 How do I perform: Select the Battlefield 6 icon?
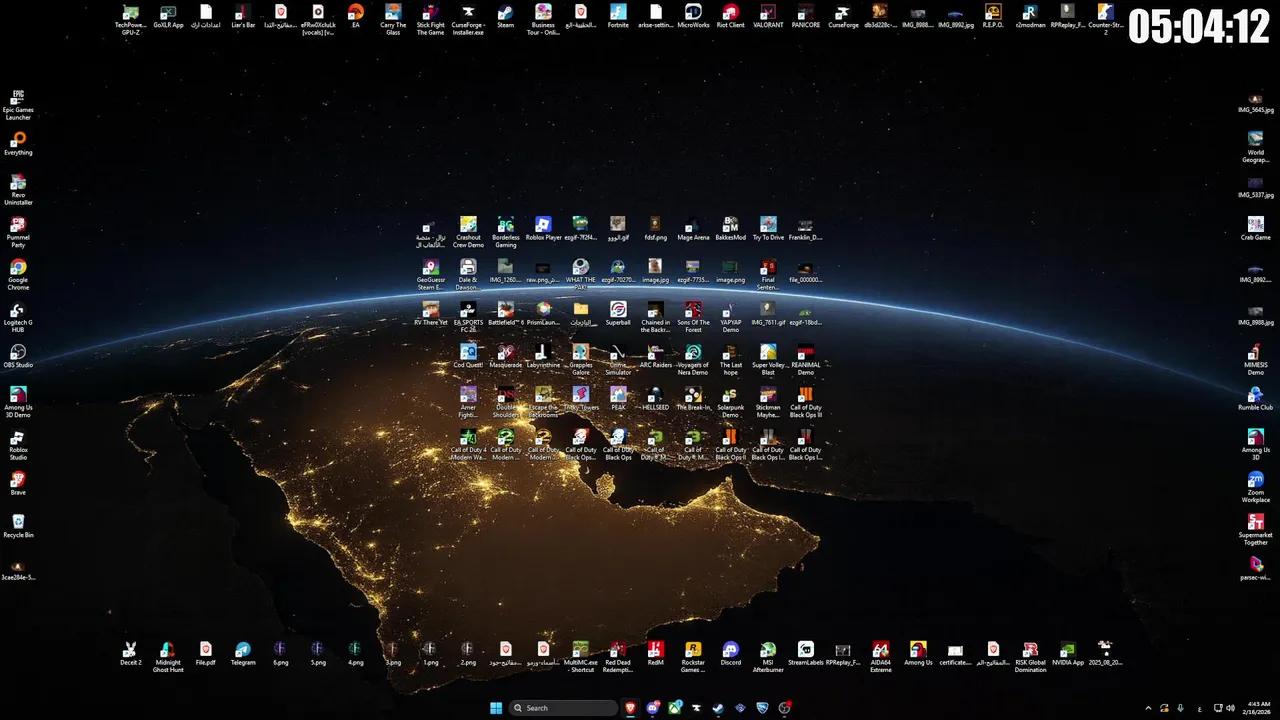[x=506, y=314]
